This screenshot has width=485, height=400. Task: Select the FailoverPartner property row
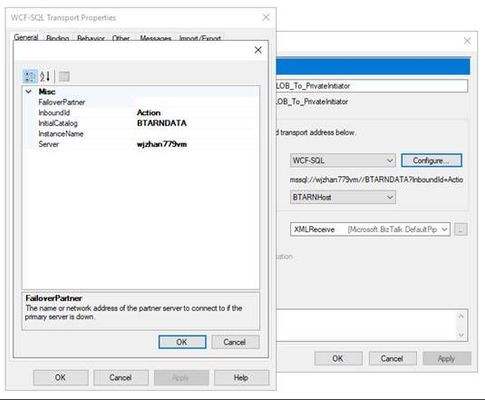[141, 102]
